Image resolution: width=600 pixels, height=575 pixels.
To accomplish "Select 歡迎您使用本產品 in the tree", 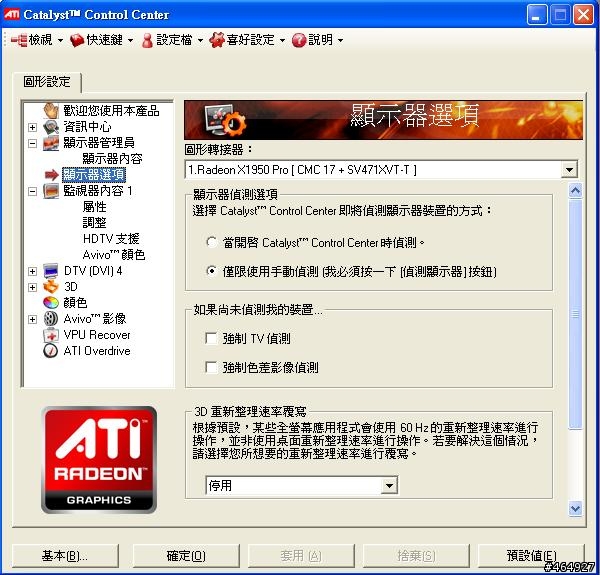I will 111,111.
